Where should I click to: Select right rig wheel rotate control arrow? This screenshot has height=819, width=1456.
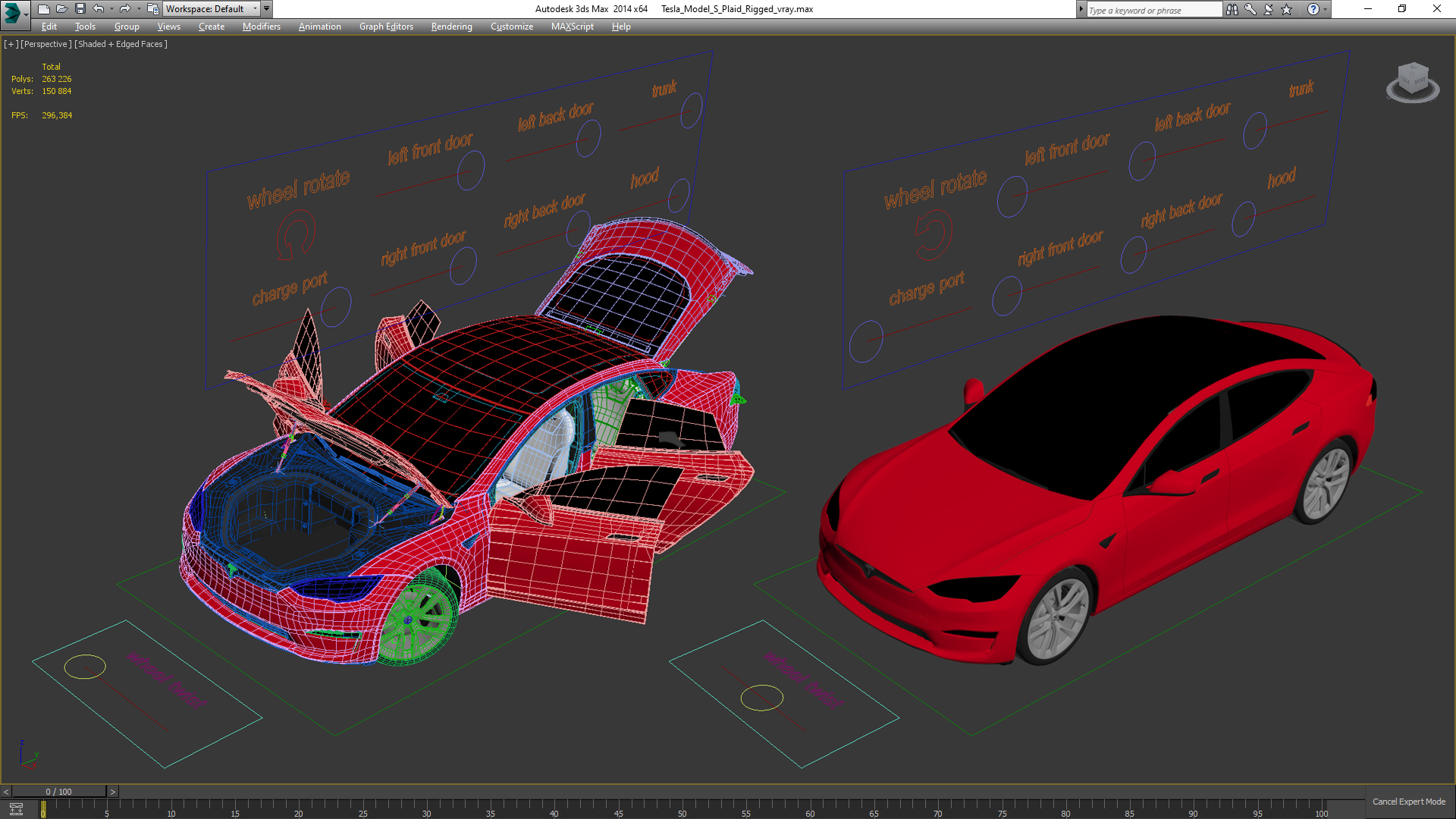coord(932,236)
